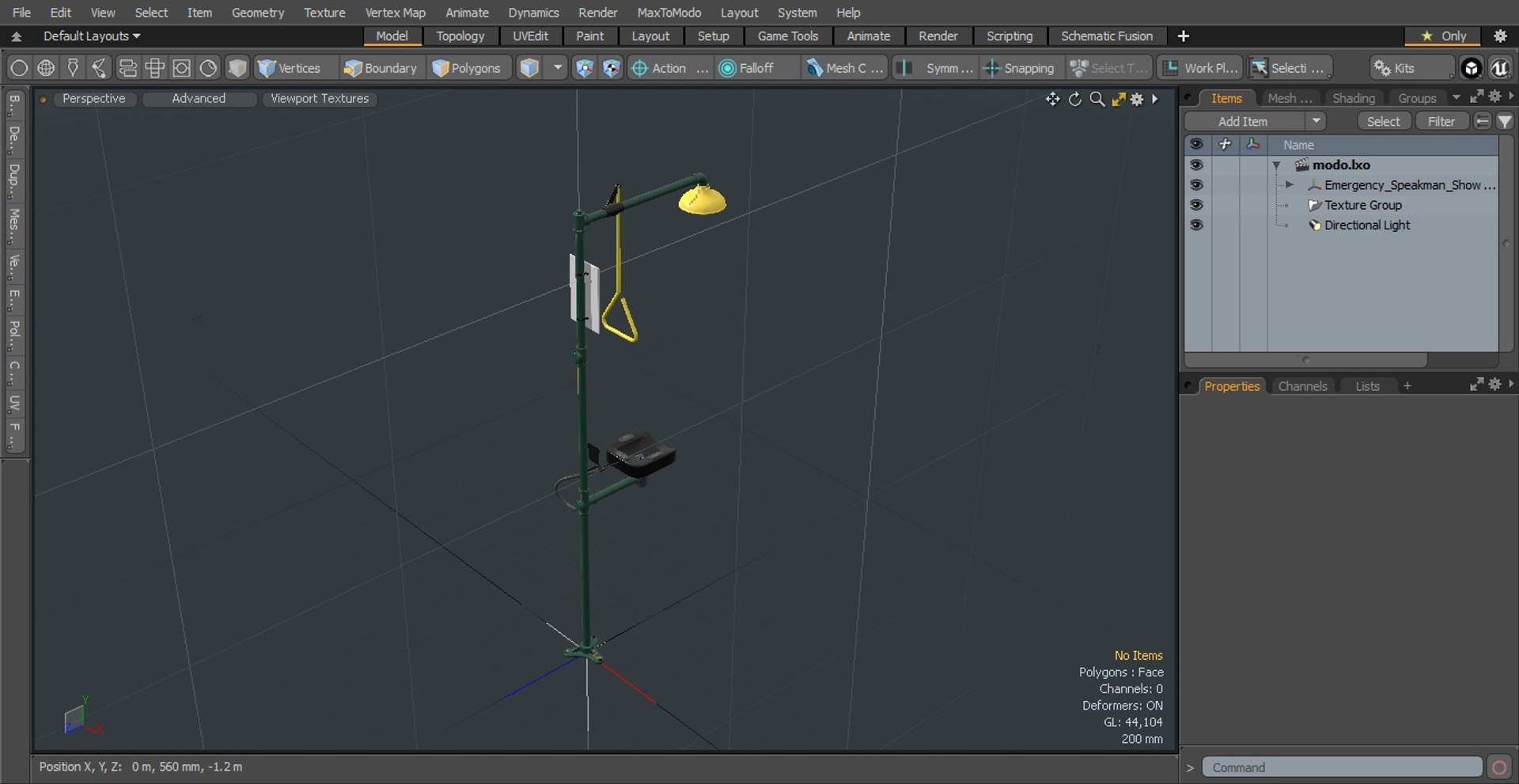Image resolution: width=1519 pixels, height=784 pixels.
Task: Click the Items selection mode cube icon
Action: [x=529, y=68]
